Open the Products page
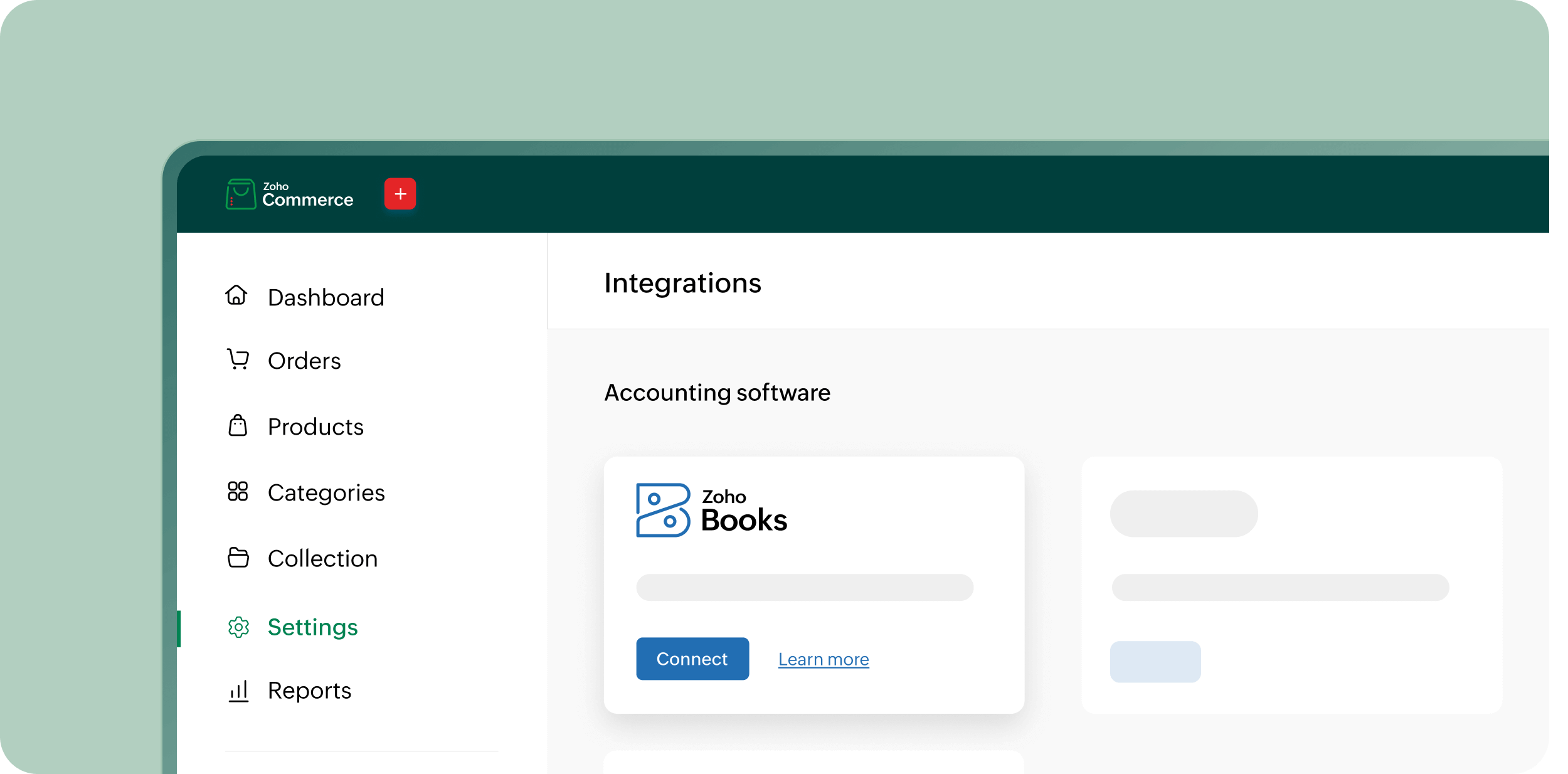The image size is (1568, 774). (315, 427)
